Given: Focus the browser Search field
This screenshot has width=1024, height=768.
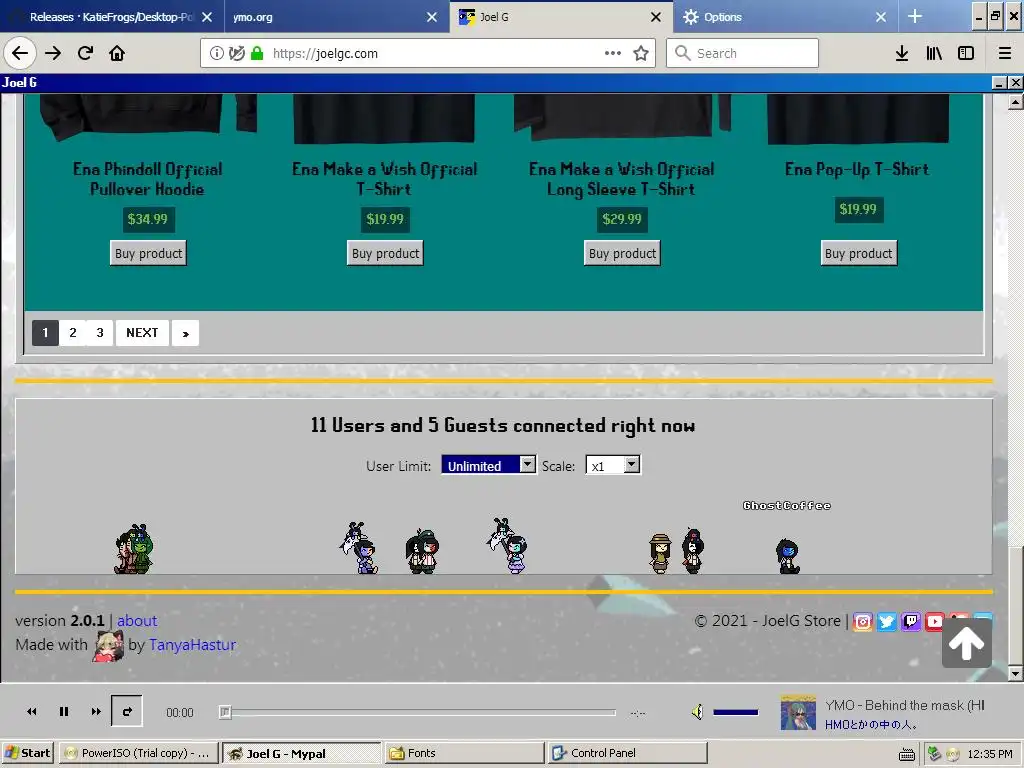Looking at the screenshot, I should pos(742,53).
